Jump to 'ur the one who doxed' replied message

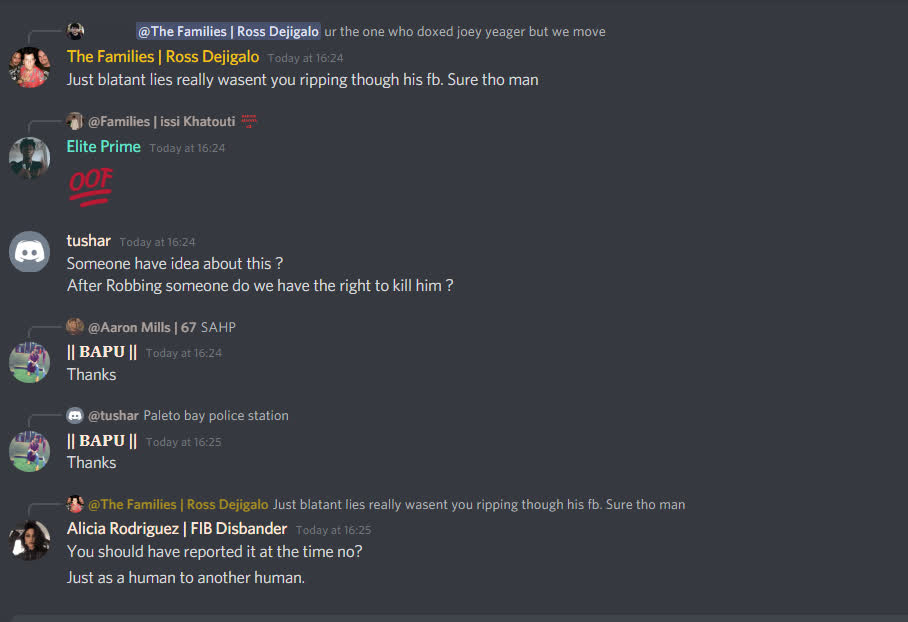465,31
